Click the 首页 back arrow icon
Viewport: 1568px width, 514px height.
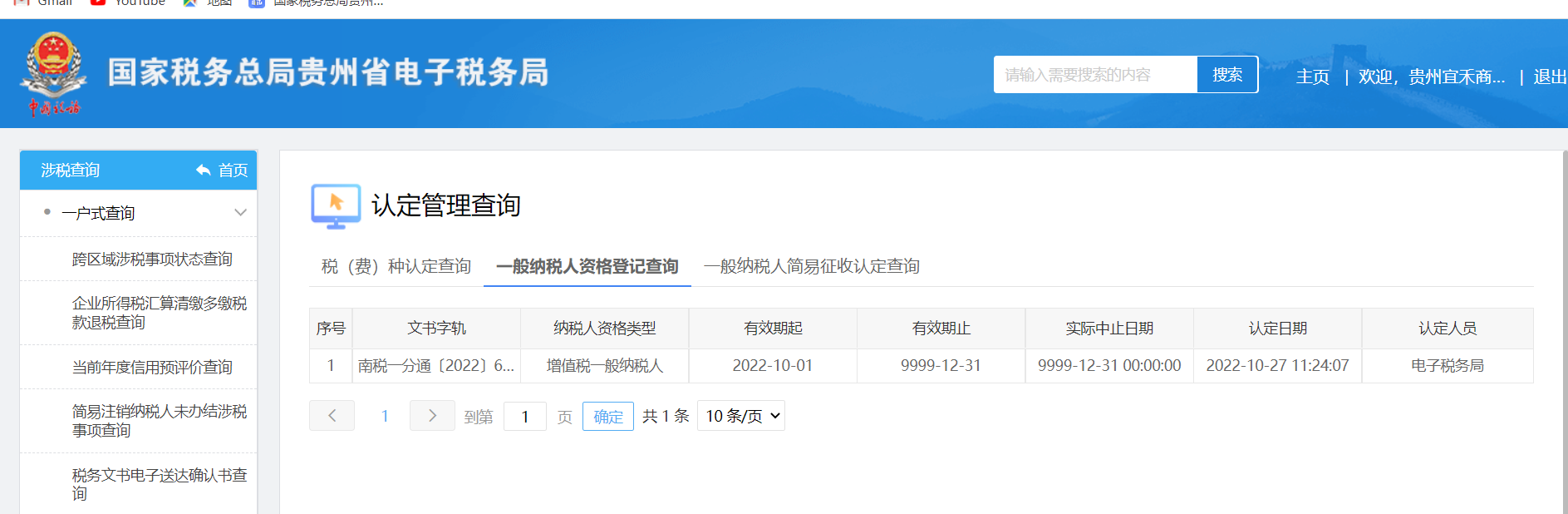pyautogui.click(x=204, y=171)
